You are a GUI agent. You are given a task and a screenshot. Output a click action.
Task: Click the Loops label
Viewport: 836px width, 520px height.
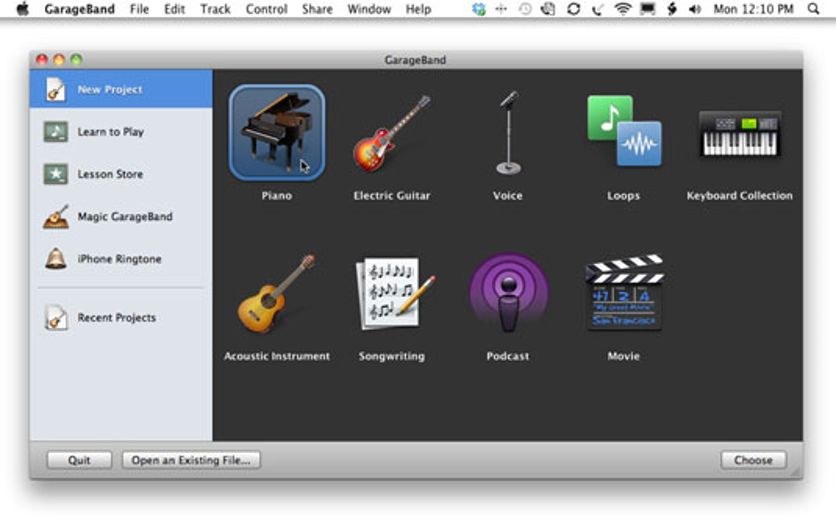[623, 196]
